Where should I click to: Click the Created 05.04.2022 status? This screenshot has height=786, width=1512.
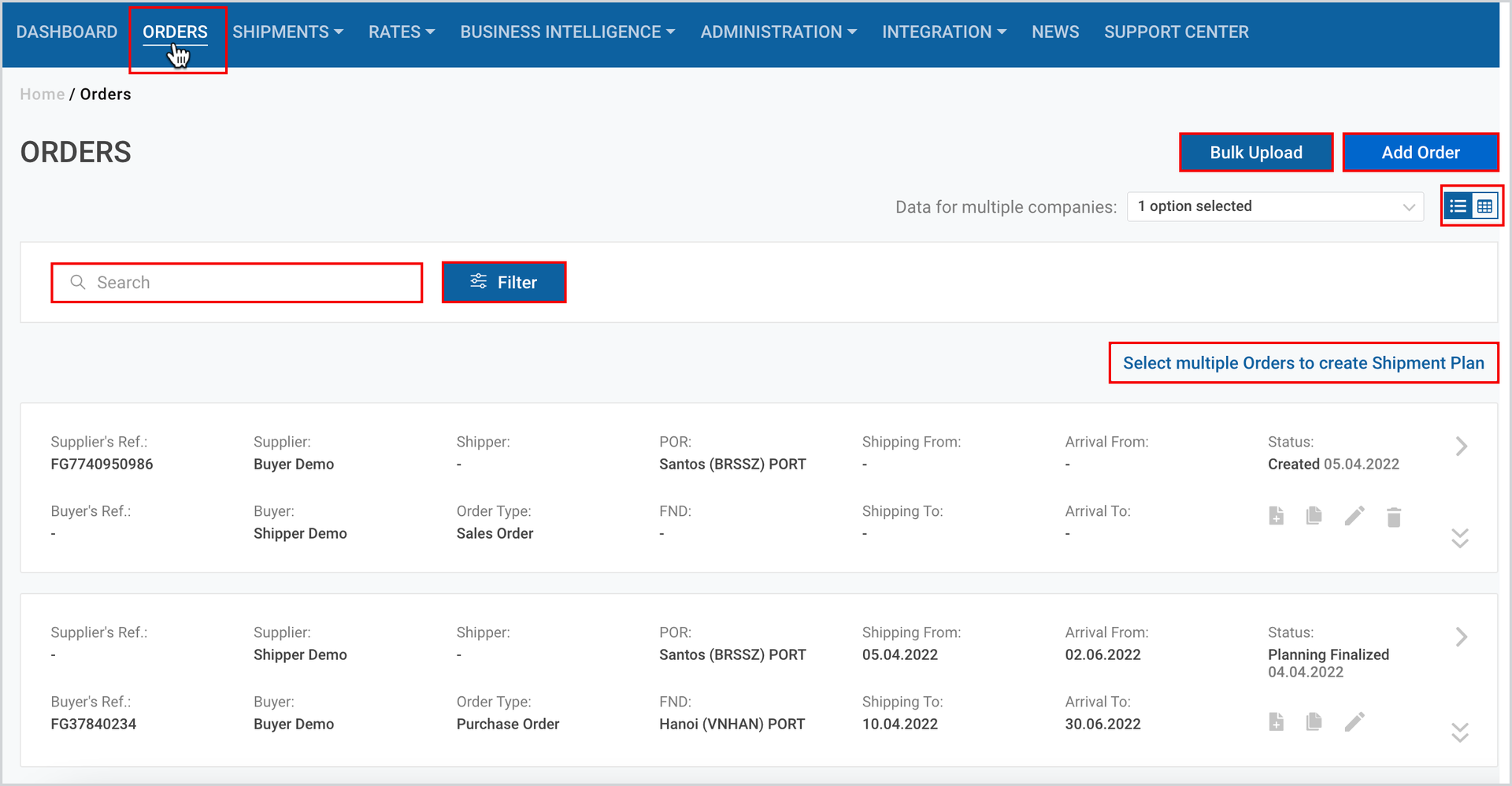pyautogui.click(x=1333, y=465)
